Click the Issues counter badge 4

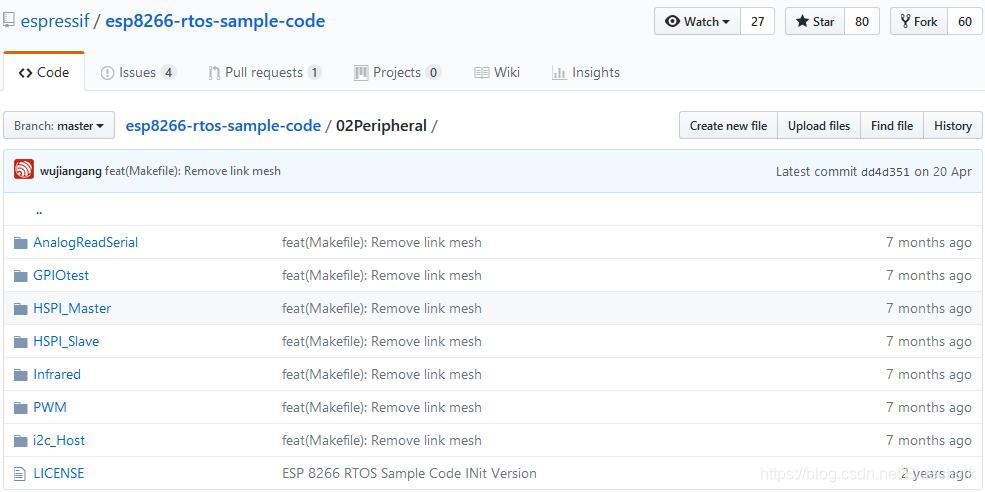coord(168,73)
